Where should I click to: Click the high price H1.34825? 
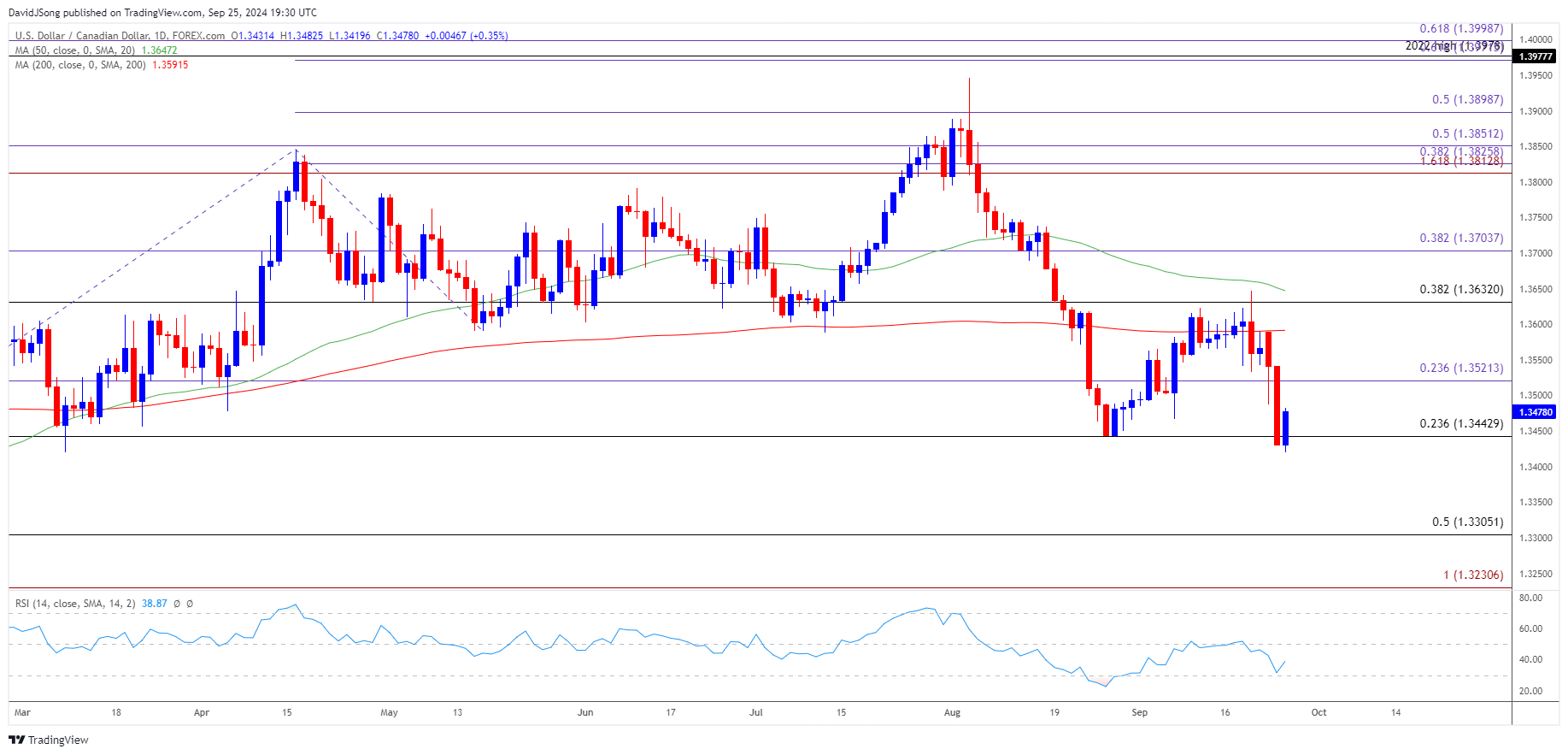click(x=302, y=36)
